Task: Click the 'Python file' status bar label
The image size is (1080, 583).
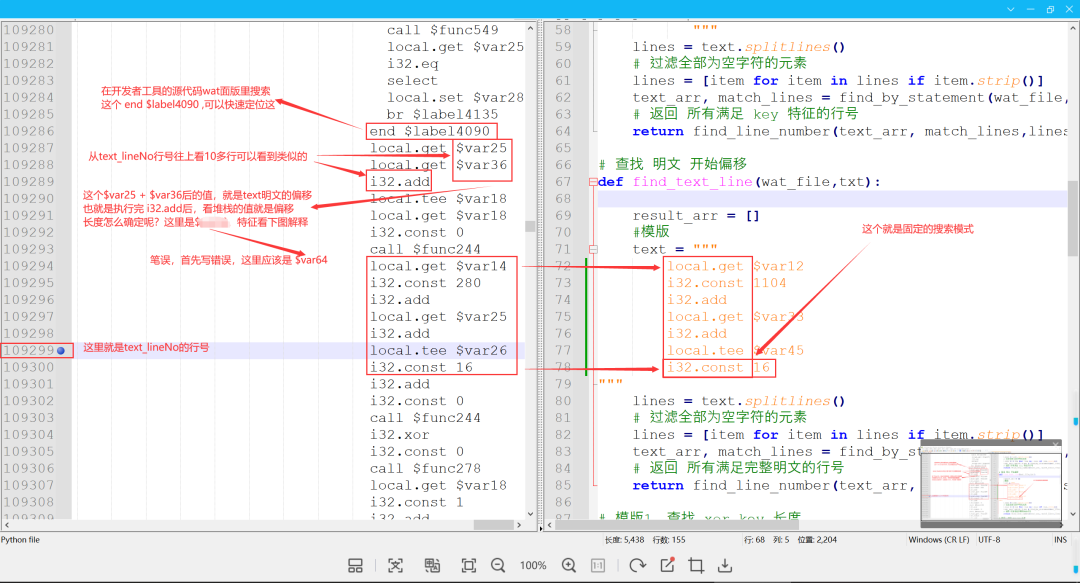Action: tap(20, 540)
